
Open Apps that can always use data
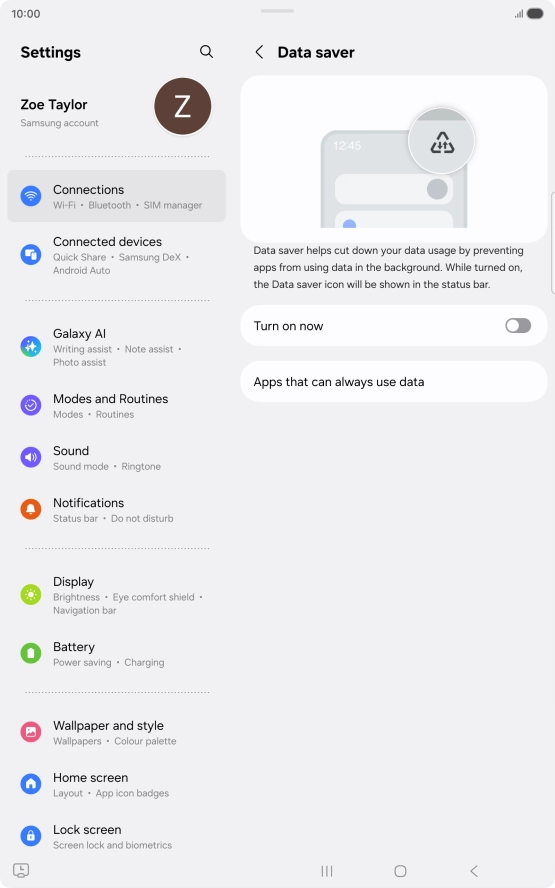[394, 382]
